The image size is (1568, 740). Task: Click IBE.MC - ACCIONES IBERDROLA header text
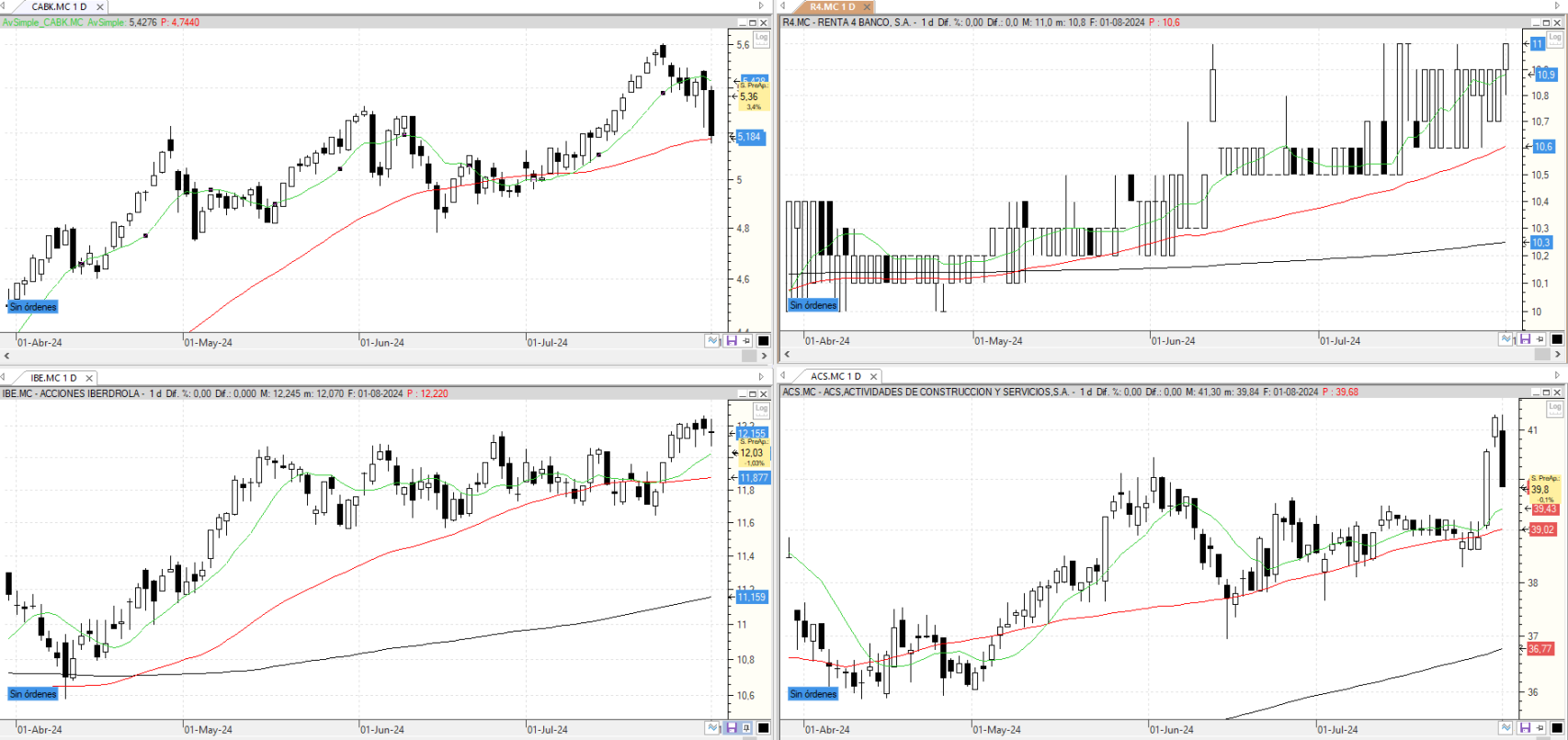(72, 393)
